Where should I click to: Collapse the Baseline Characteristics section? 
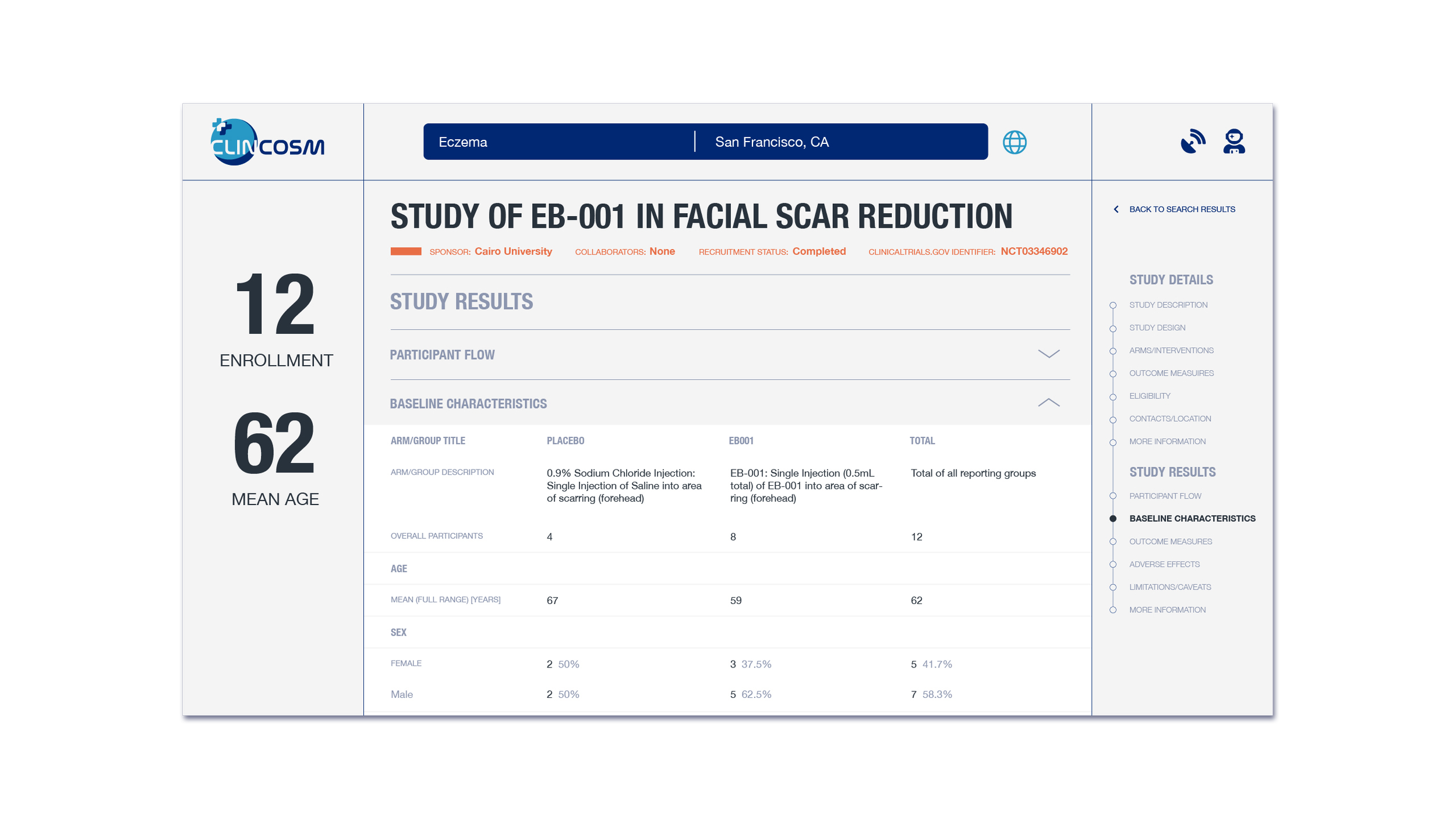click(1048, 403)
